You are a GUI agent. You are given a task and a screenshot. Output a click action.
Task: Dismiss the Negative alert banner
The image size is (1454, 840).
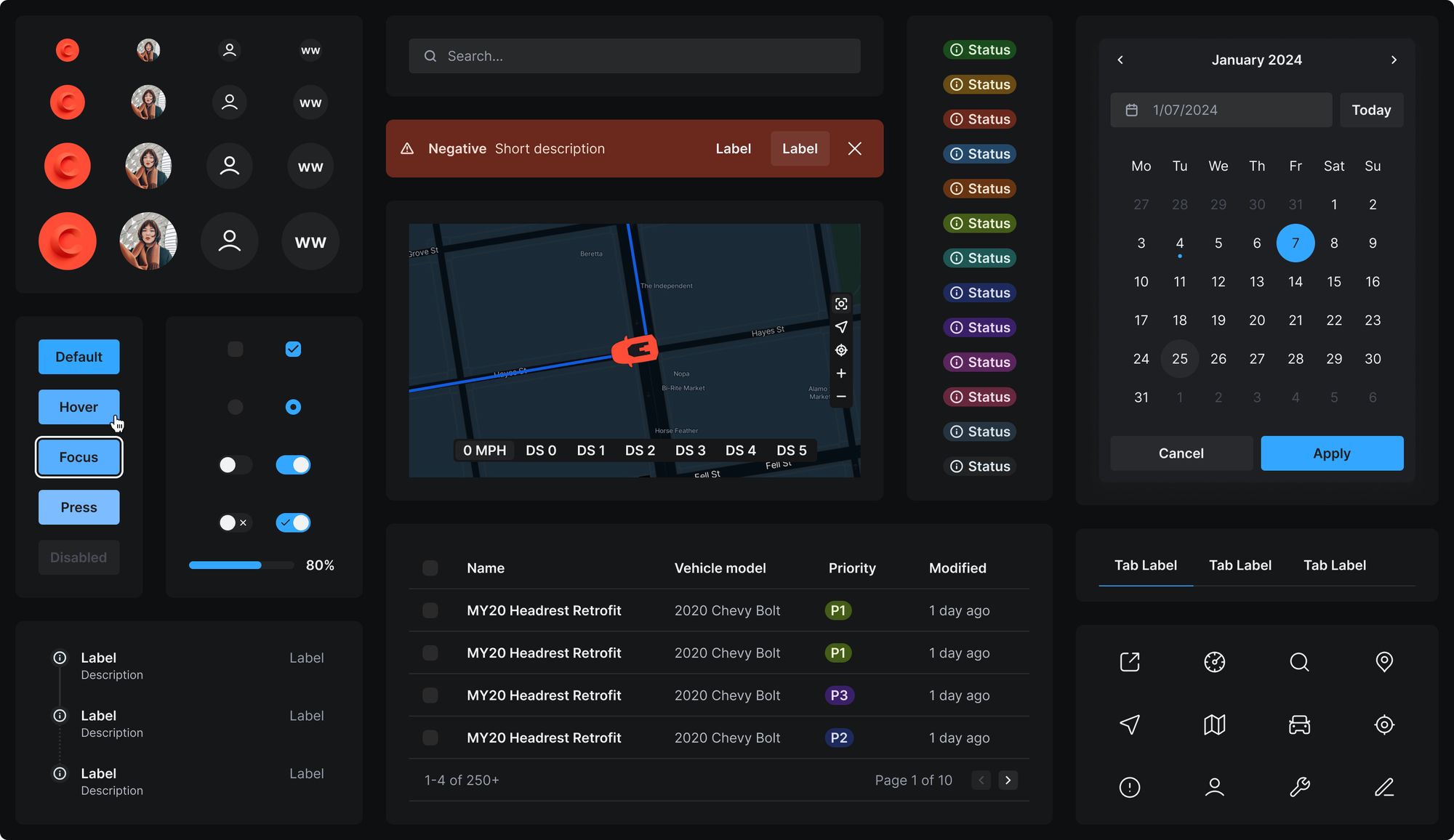pos(855,148)
